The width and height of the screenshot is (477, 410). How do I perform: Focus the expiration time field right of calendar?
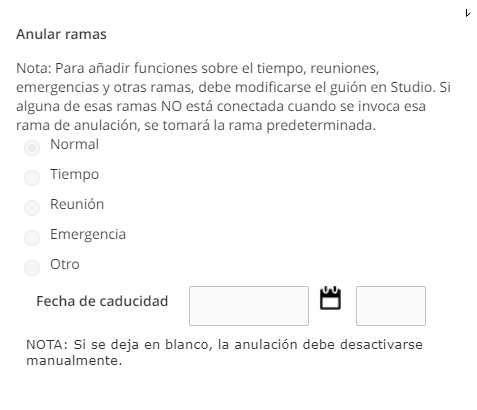[x=391, y=306]
